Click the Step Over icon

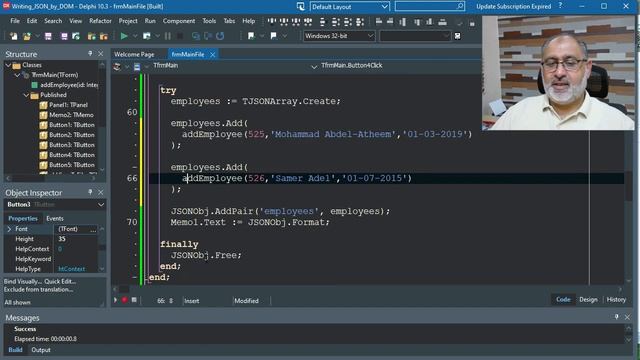click(208, 36)
